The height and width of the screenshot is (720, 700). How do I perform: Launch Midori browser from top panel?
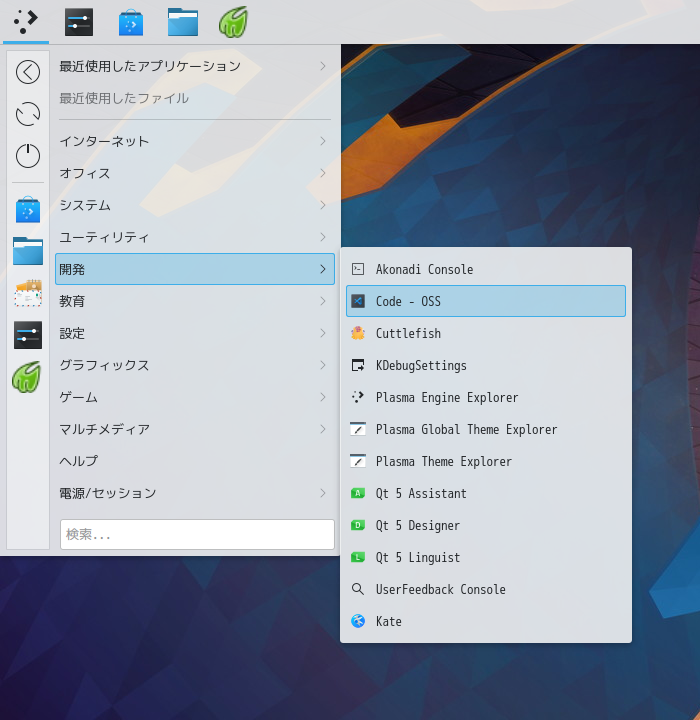point(233,22)
